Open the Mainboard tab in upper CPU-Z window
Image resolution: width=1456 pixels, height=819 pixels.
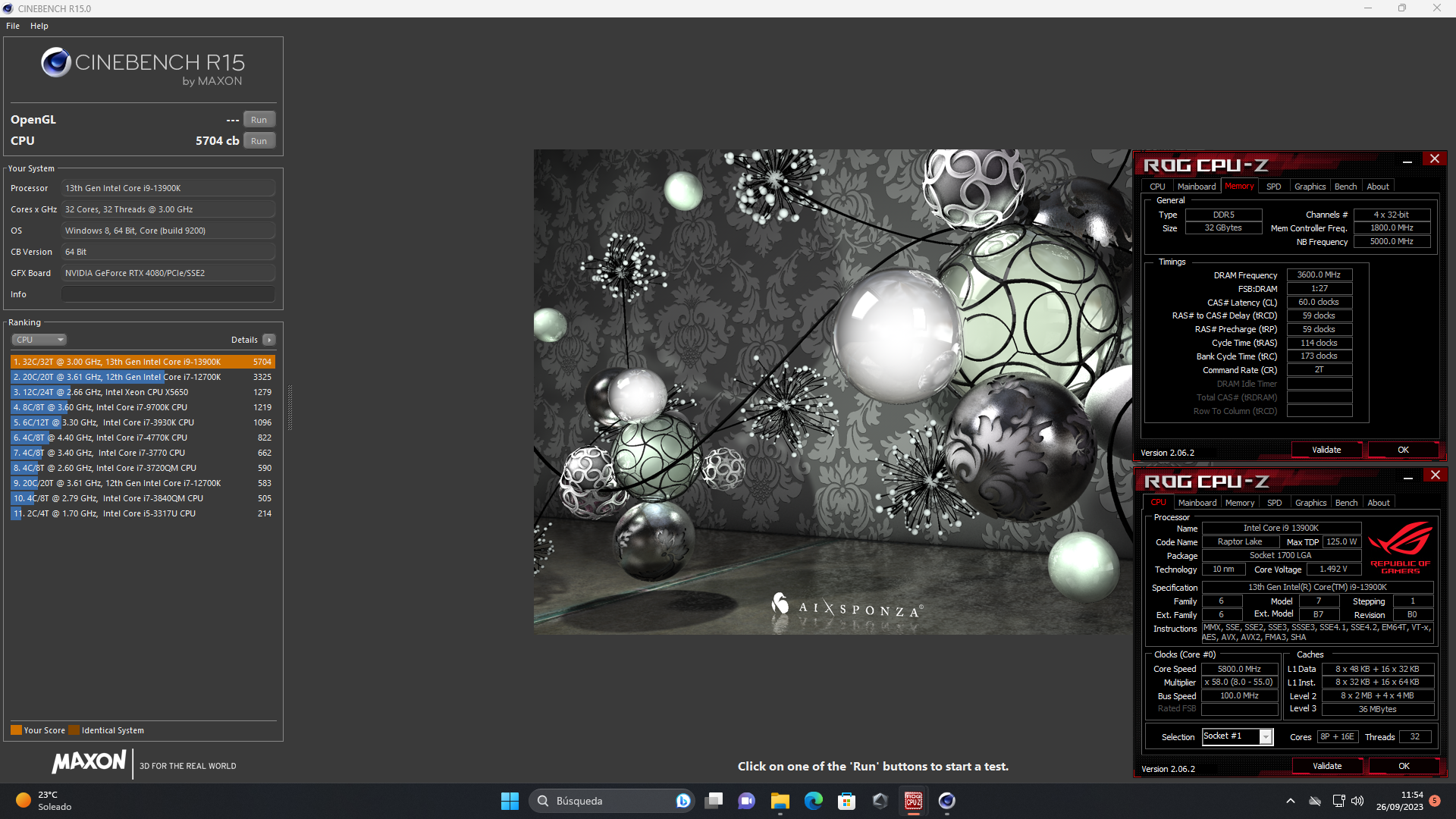[1197, 187]
